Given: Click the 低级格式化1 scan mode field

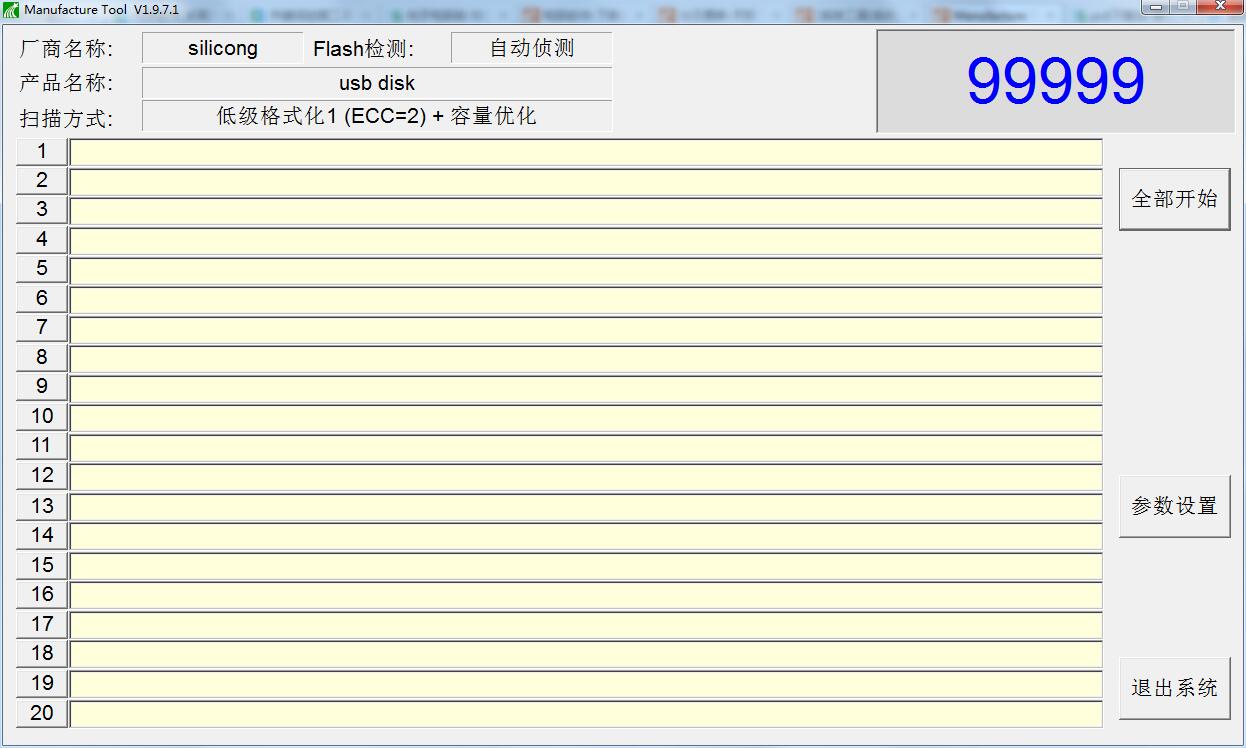Looking at the screenshot, I should point(377,116).
